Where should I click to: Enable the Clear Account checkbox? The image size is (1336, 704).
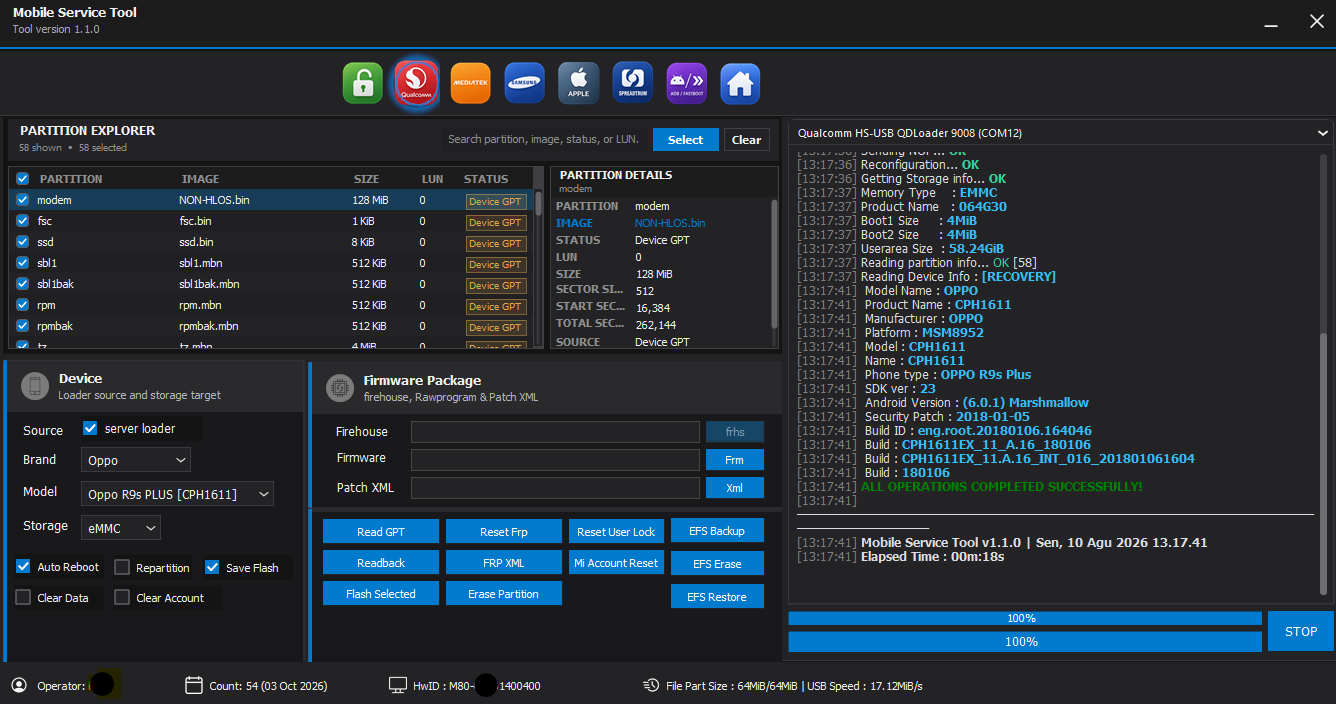click(122, 597)
